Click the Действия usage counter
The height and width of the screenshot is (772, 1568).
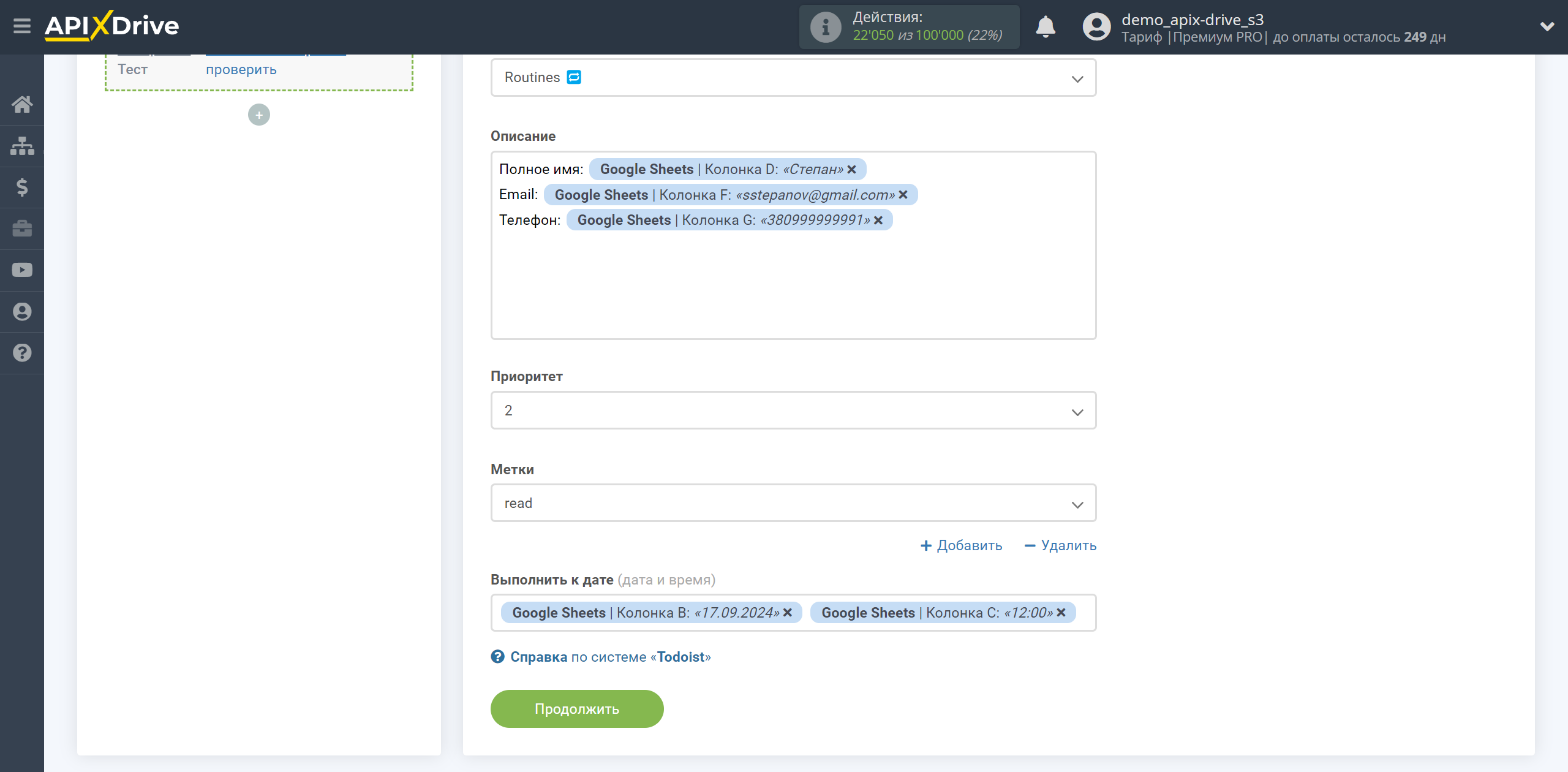tap(910, 27)
